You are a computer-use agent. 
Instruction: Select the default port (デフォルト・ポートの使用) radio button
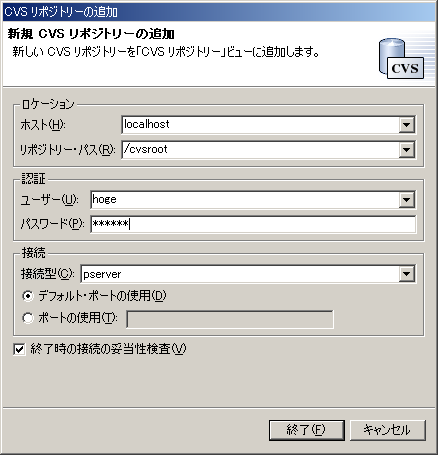tap(28, 296)
